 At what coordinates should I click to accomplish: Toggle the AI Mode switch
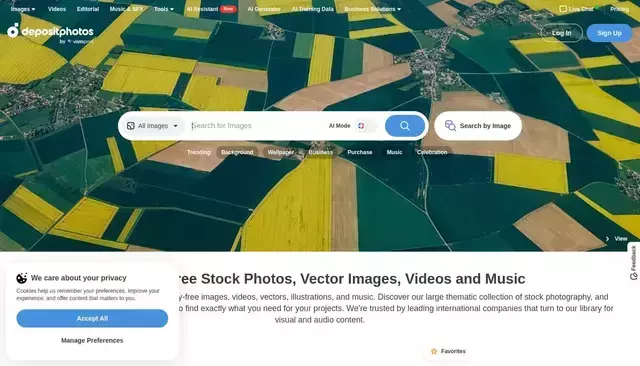coord(366,126)
